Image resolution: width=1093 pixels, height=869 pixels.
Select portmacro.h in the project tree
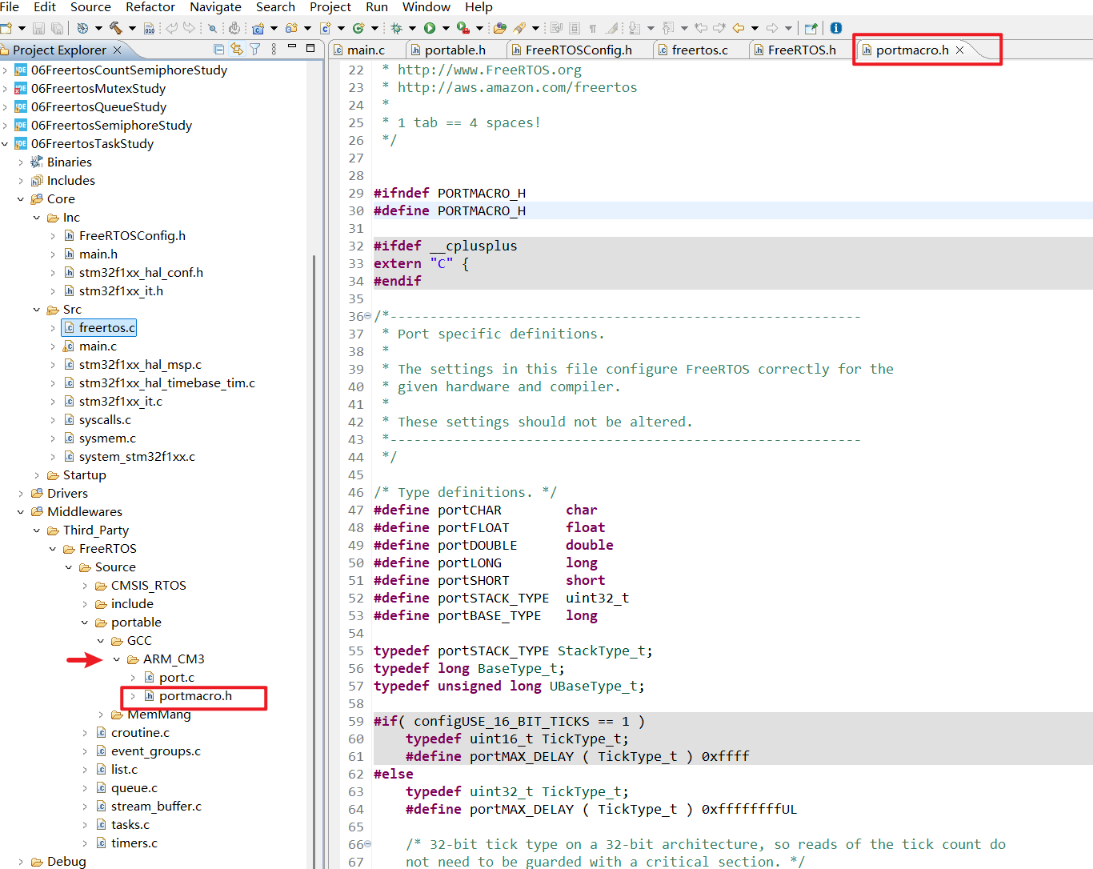coord(195,696)
